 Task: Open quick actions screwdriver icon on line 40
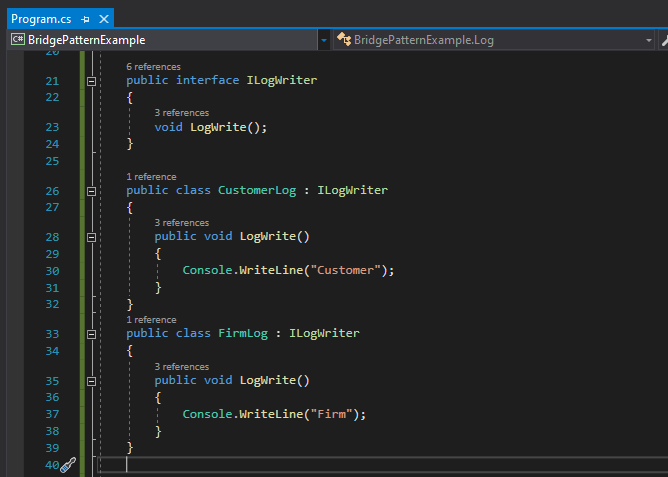(68, 465)
